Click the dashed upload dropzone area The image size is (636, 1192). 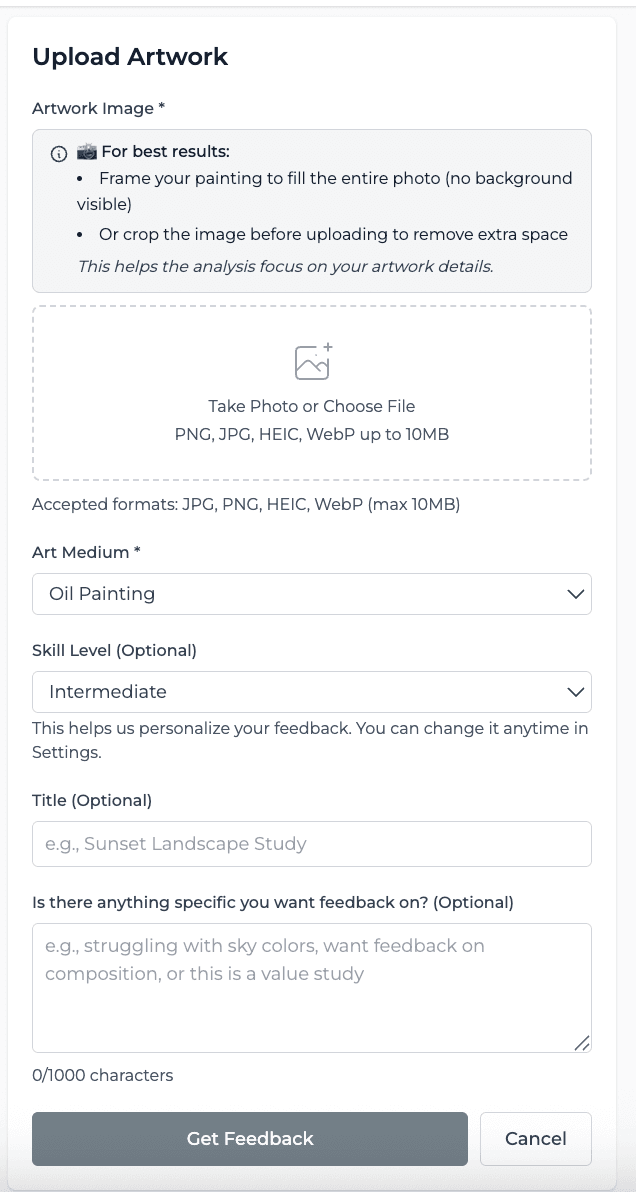311,393
